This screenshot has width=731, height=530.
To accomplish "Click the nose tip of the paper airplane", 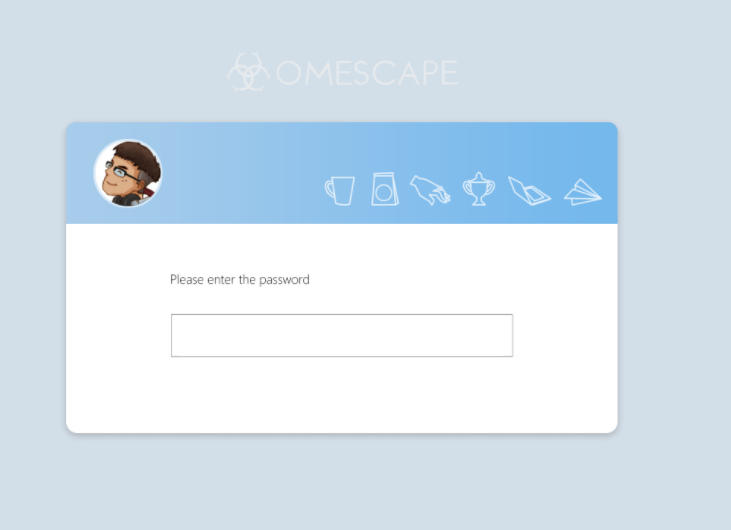I will pos(598,197).
